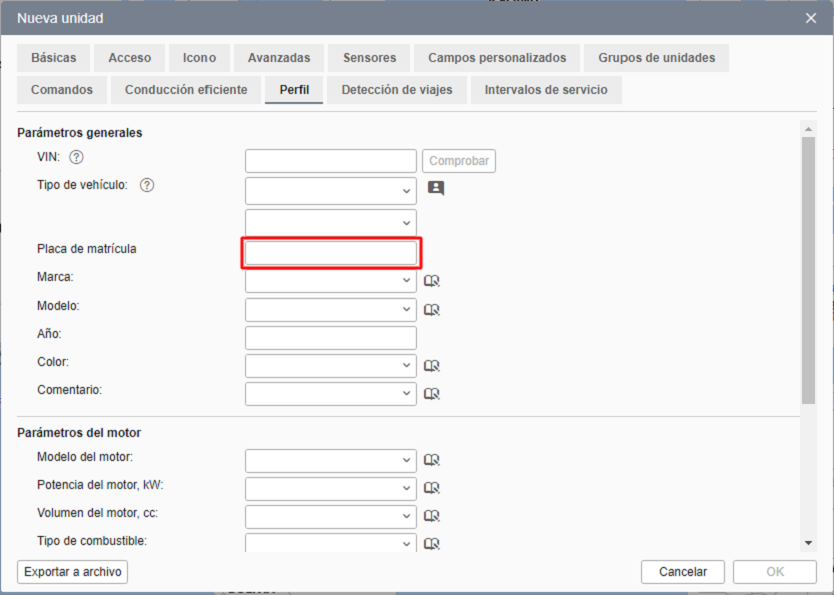Image resolution: width=834 pixels, height=595 pixels.
Task: Close the Nueva unidad dialog
Action: tap(811, 18)
